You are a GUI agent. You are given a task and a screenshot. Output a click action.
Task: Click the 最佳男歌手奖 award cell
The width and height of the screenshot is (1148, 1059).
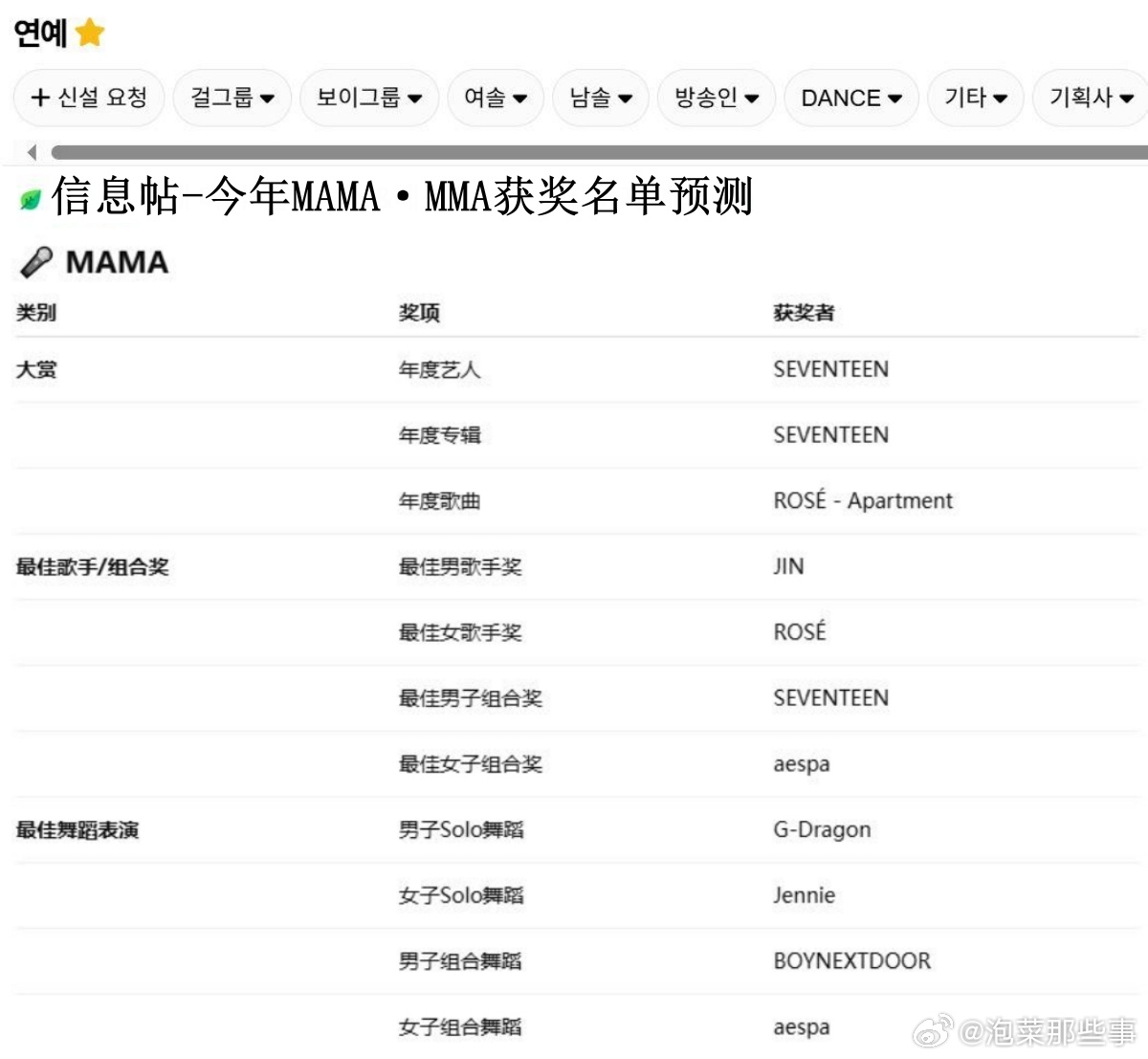[460, 566]
